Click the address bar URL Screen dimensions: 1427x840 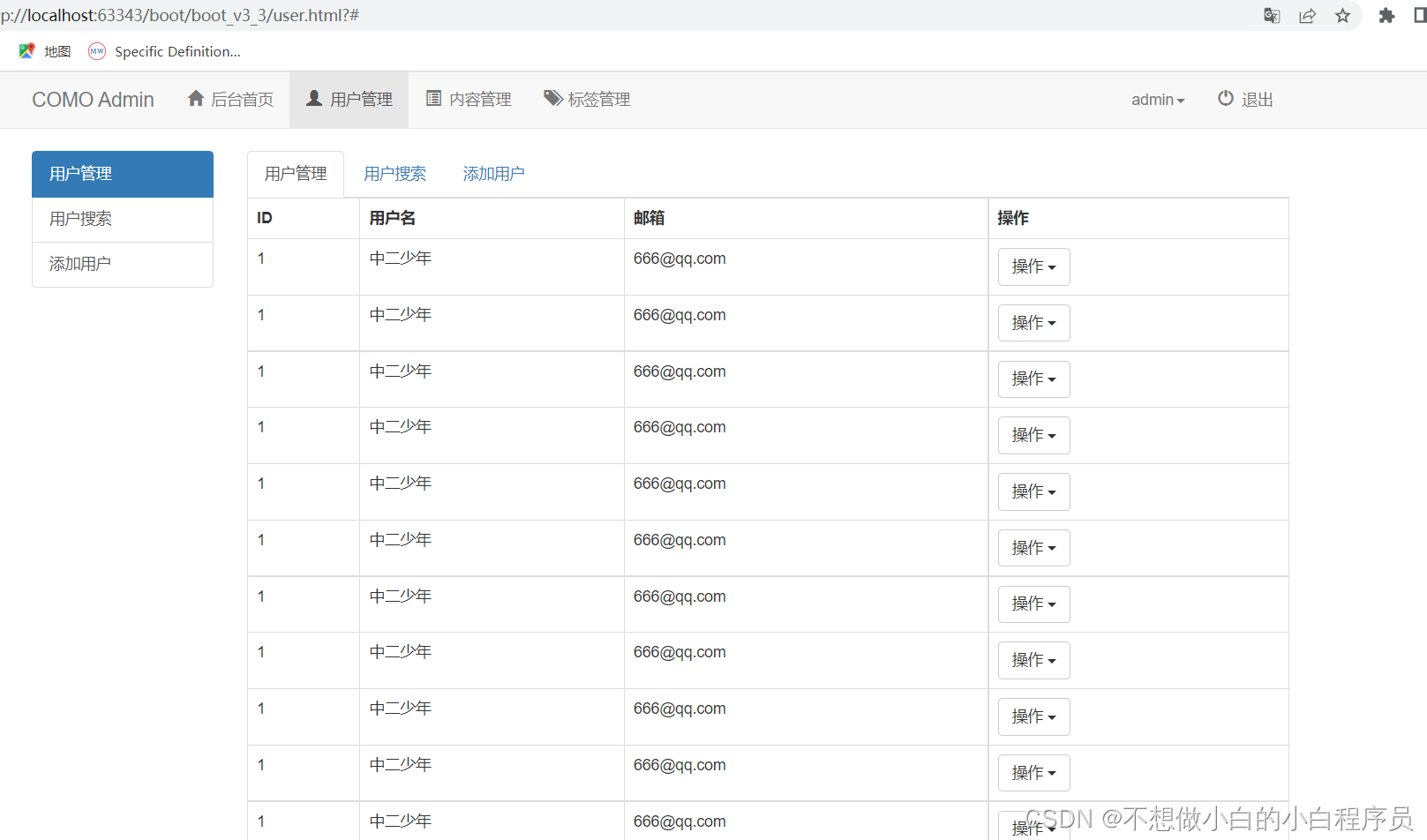[x=180, y=15]
